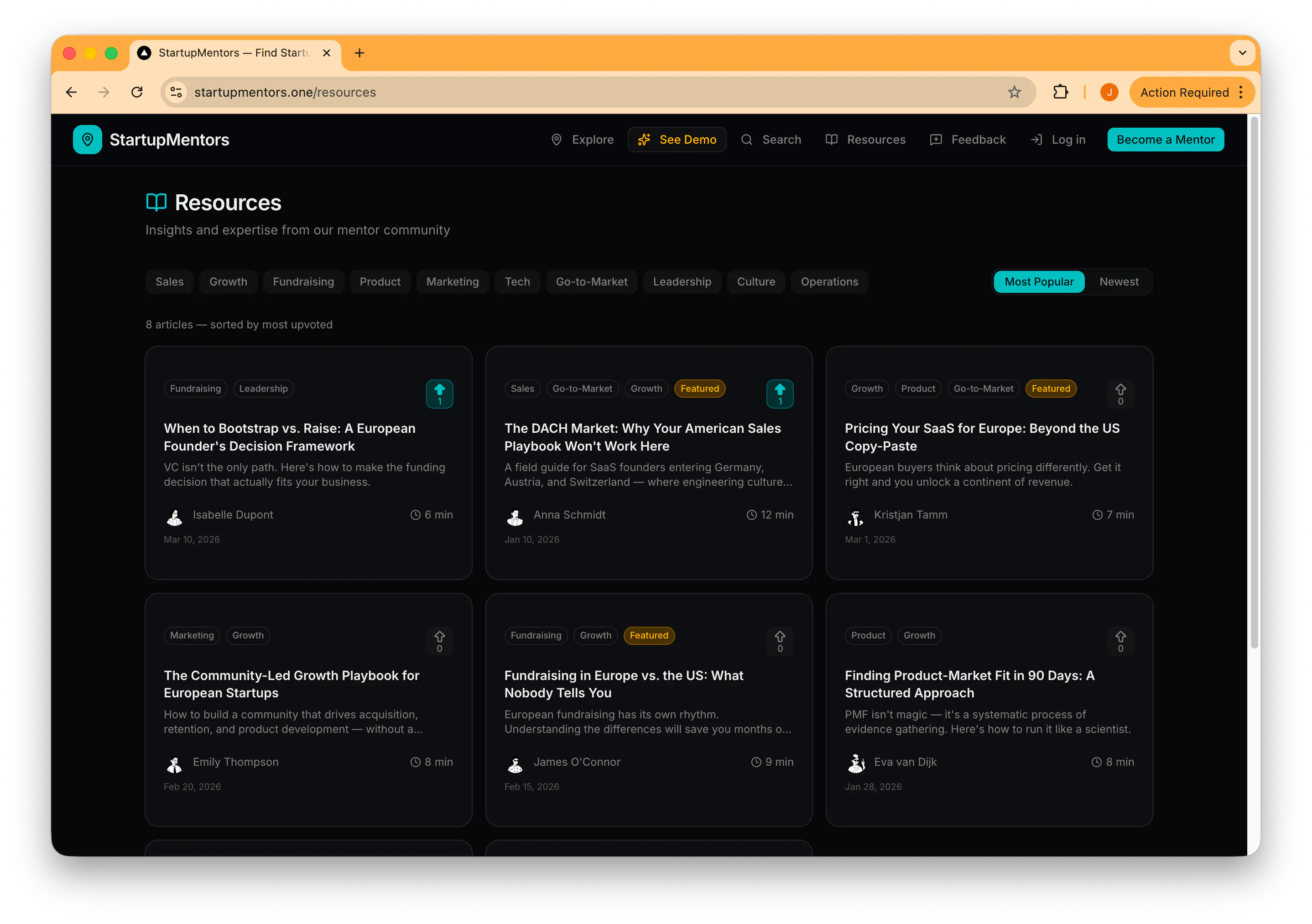This screenshot has height=924, width=1312.
Task: Click Become a Mentor button
Action: pyautogui.click(x=1166, y=140)
